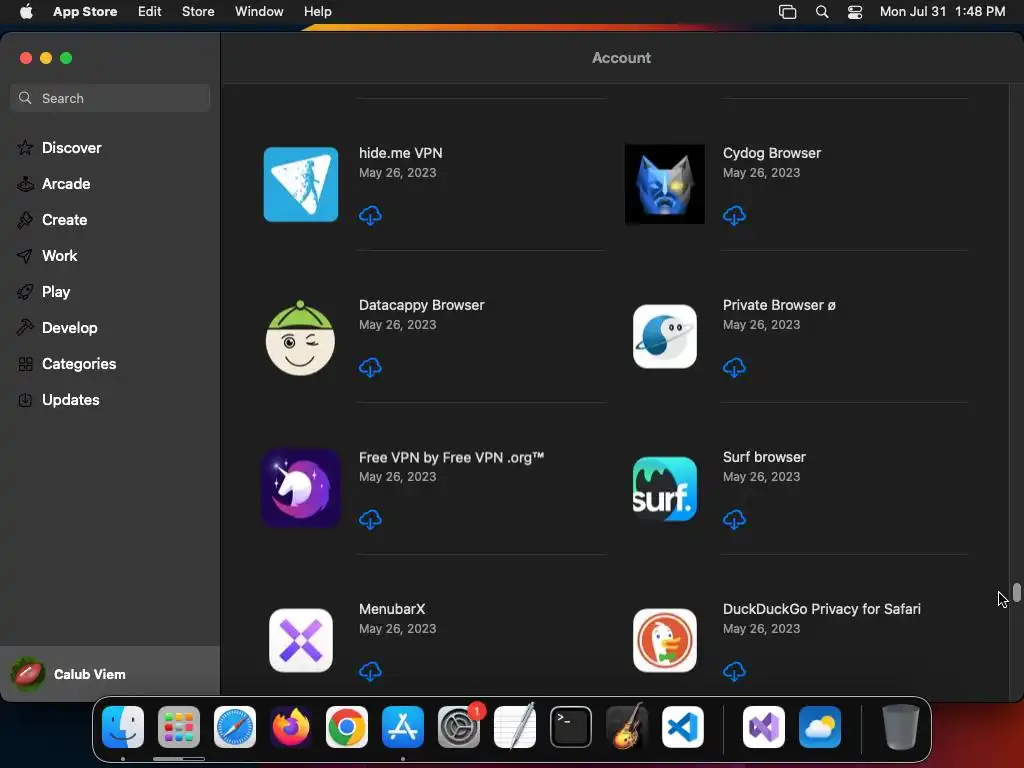This screenshot has height=768, width=1024.
Task: Download Free VPN by Free VPN .org
Action: click(x=370, y=520)
